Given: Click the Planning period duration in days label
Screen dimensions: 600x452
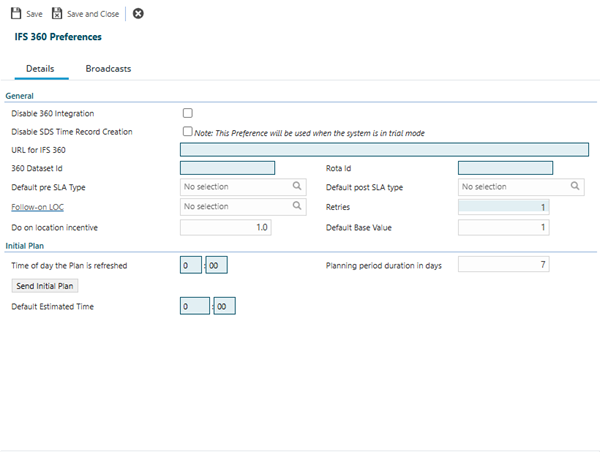Looking at the screenshot, I should tap(384, 266).
